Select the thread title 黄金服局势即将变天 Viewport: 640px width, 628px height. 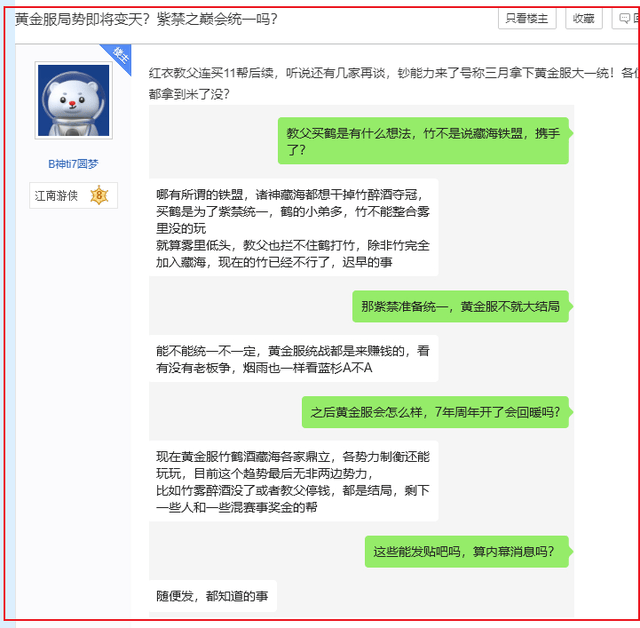point(147,19)
